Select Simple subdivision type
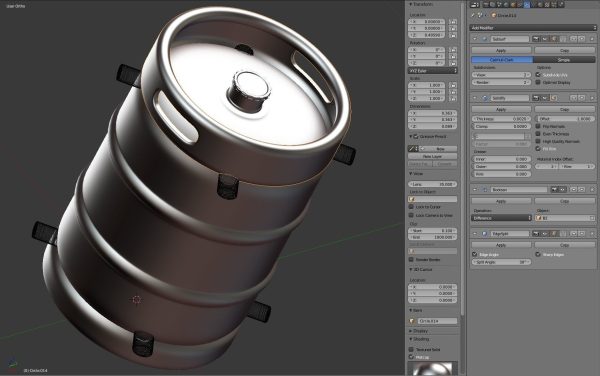The image size is (600, 376). pyautogui.click(x=564, y=60)
